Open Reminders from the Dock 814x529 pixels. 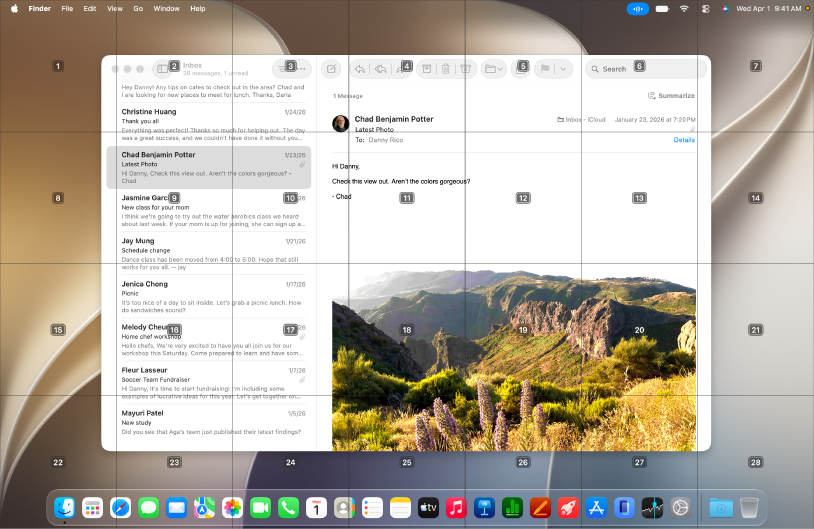372,508
